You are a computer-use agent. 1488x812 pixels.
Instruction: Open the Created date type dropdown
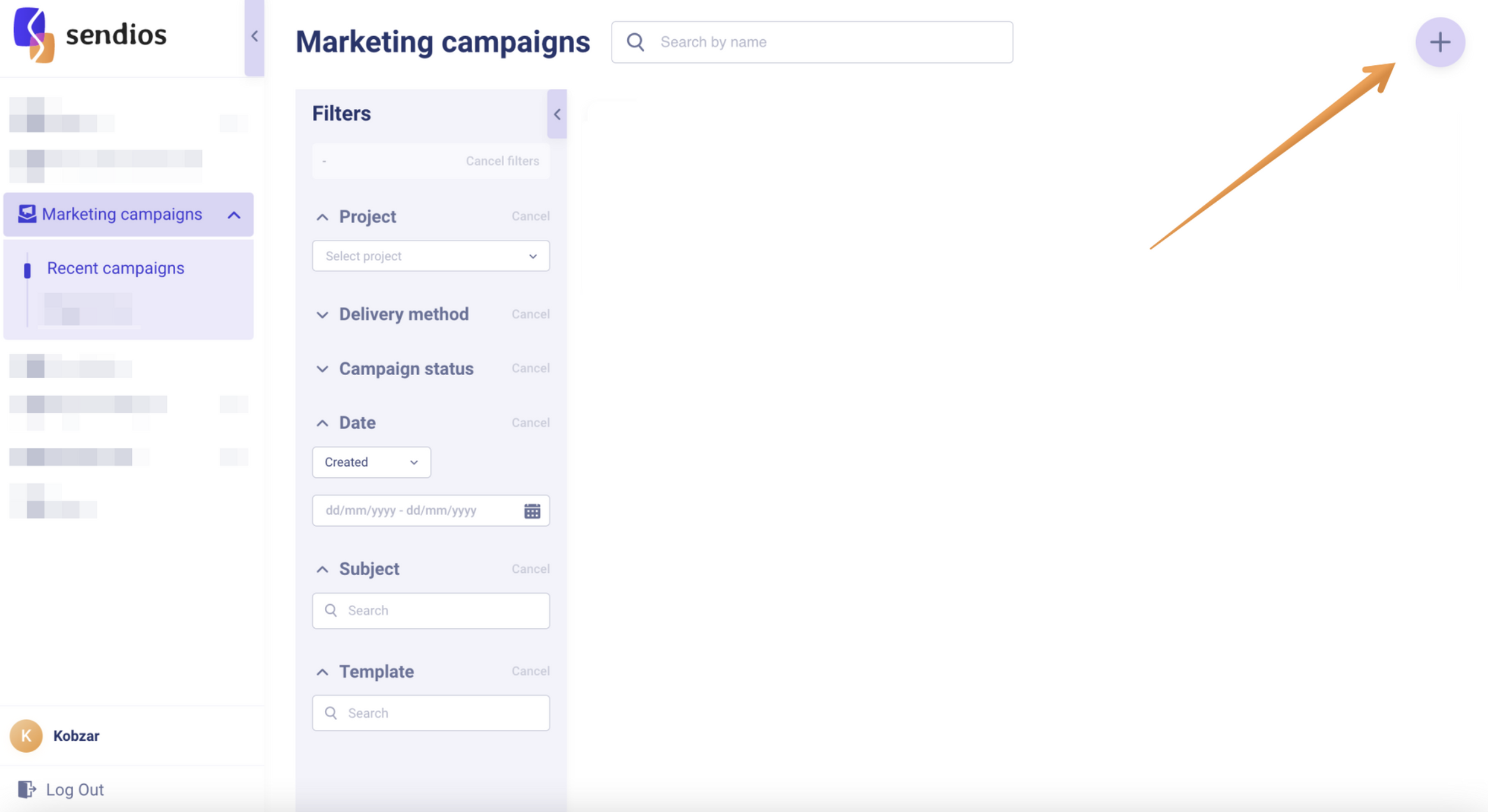(x=371, y=462)
